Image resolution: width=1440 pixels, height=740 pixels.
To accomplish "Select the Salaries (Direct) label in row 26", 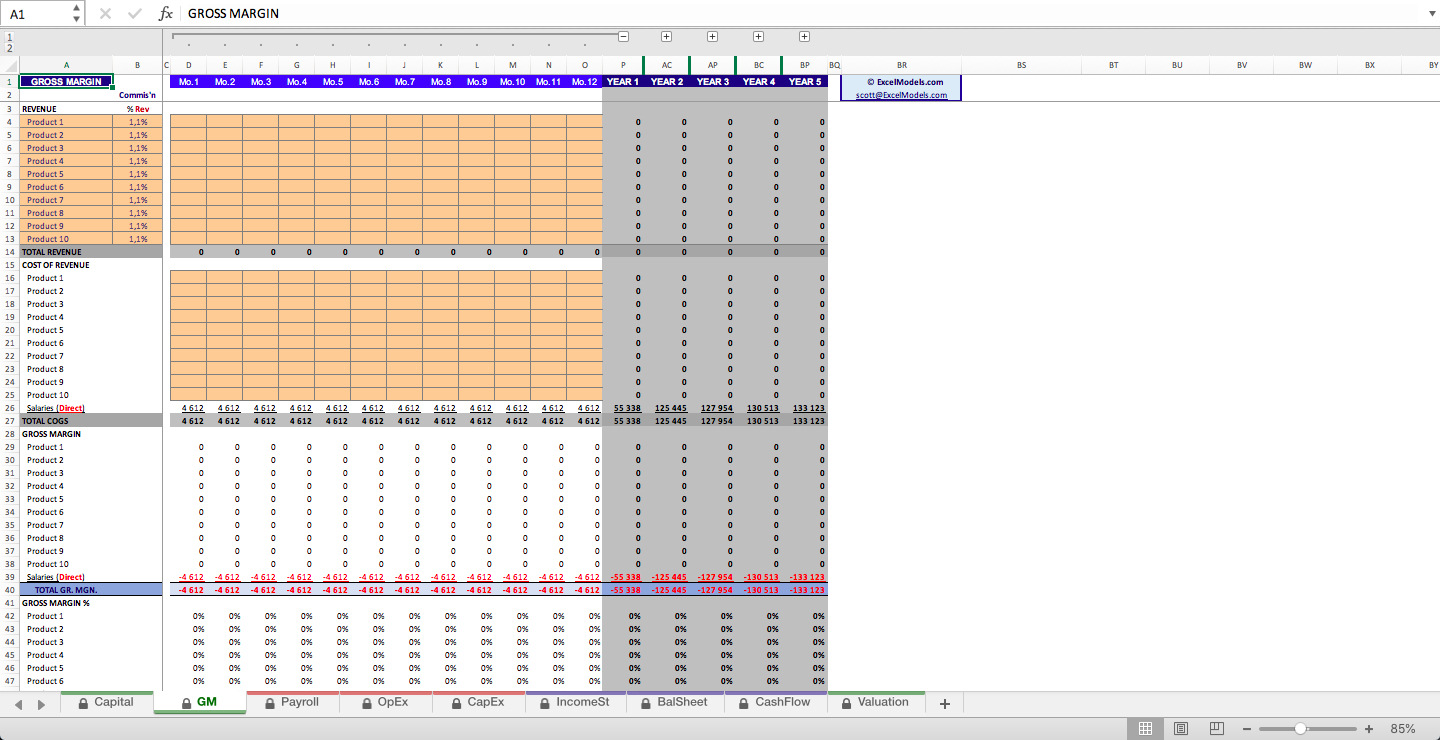I will click(x=56, y=408).
